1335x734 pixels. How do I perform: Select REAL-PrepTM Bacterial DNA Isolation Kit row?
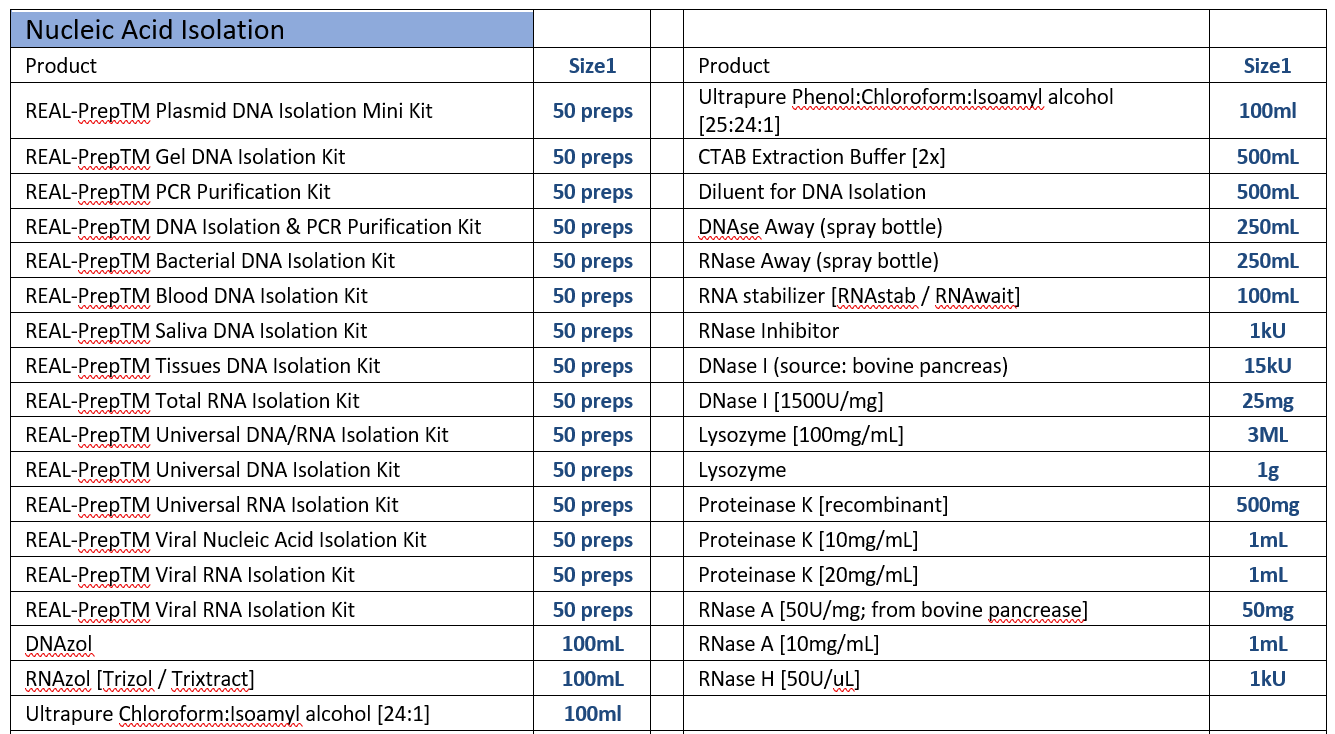[210, 261]
